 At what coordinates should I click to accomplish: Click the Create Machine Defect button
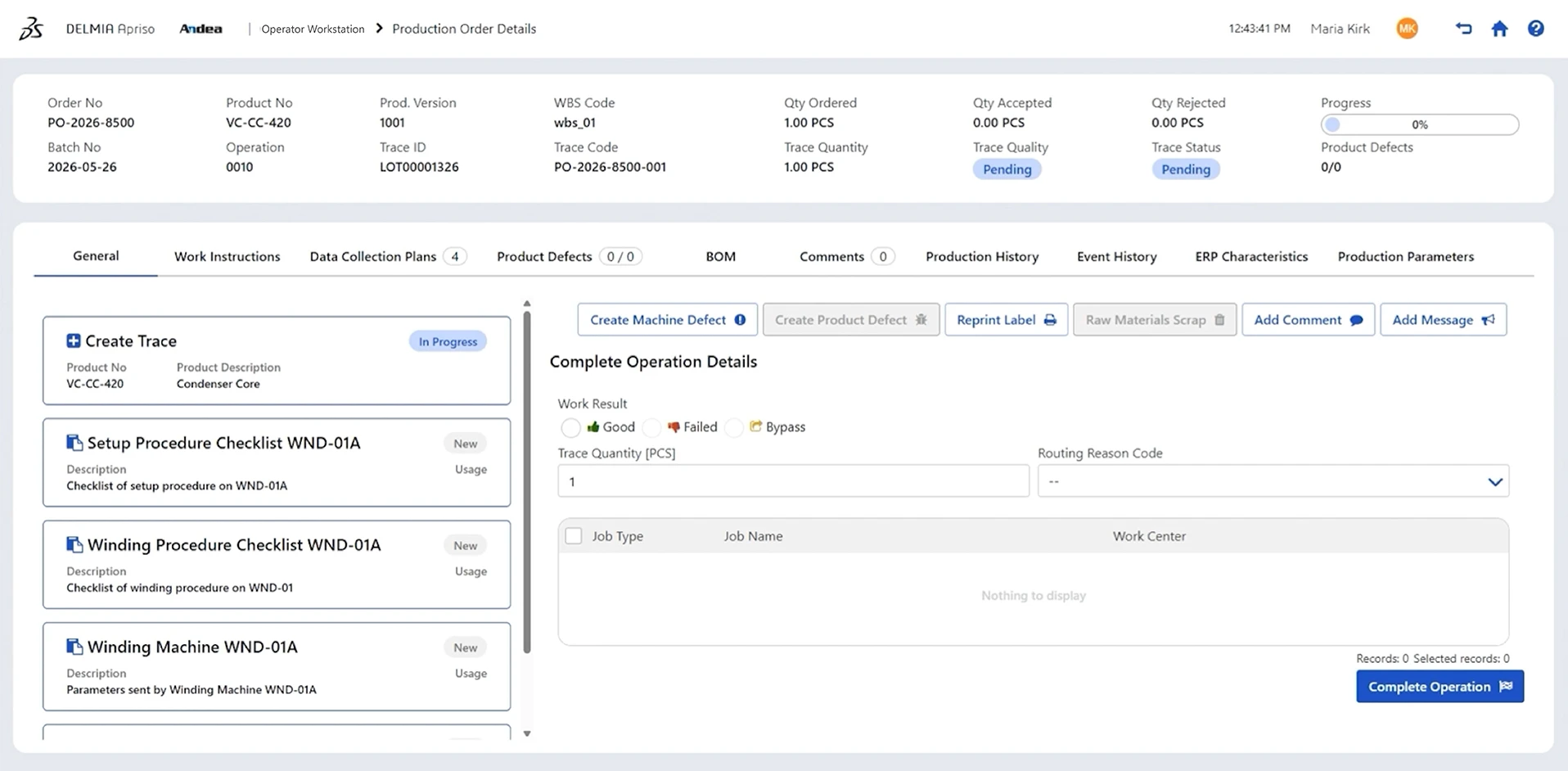coord(667,319)
